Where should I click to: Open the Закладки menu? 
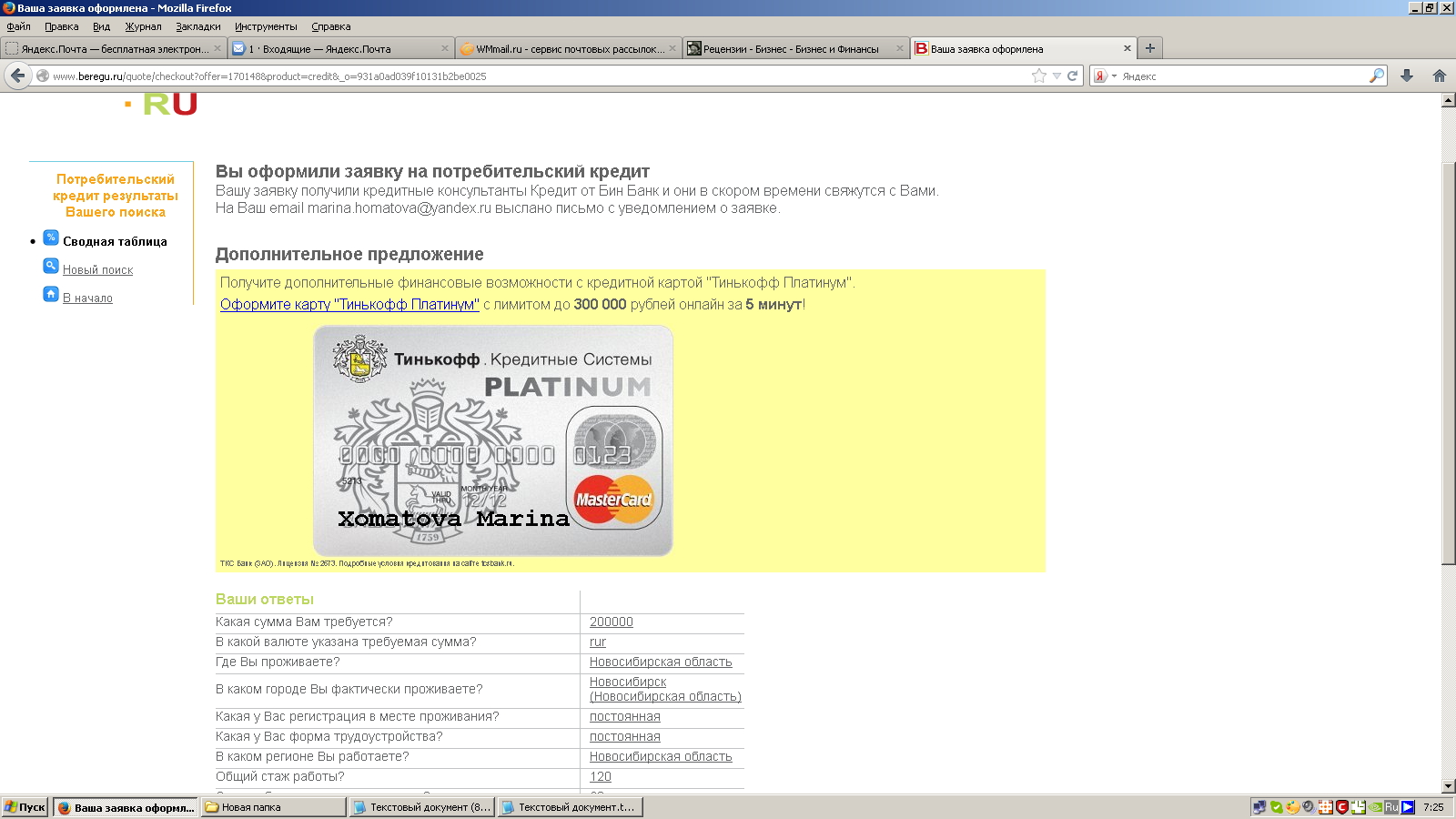(x=198, y=26)
